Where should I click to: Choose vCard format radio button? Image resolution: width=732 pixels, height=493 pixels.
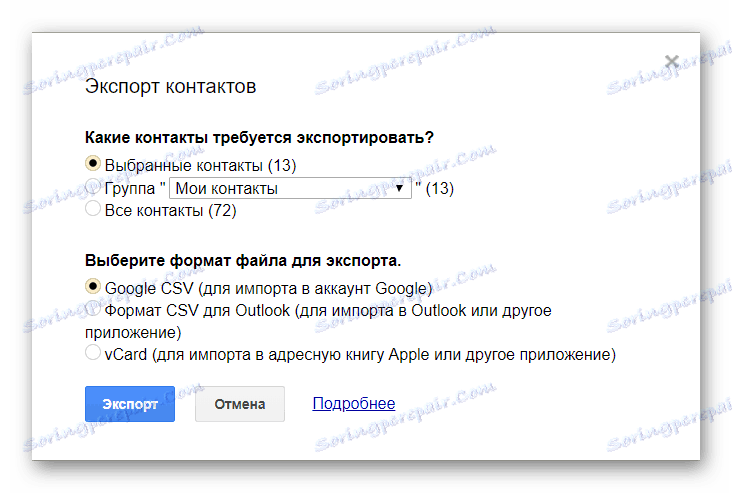click(x=93, y=352)
